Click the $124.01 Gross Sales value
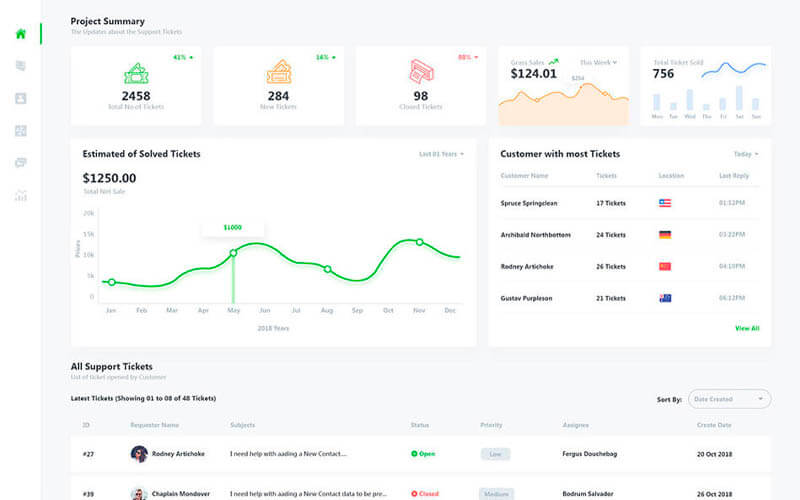Viewport: 800px width, 500px height. (533, 74)
